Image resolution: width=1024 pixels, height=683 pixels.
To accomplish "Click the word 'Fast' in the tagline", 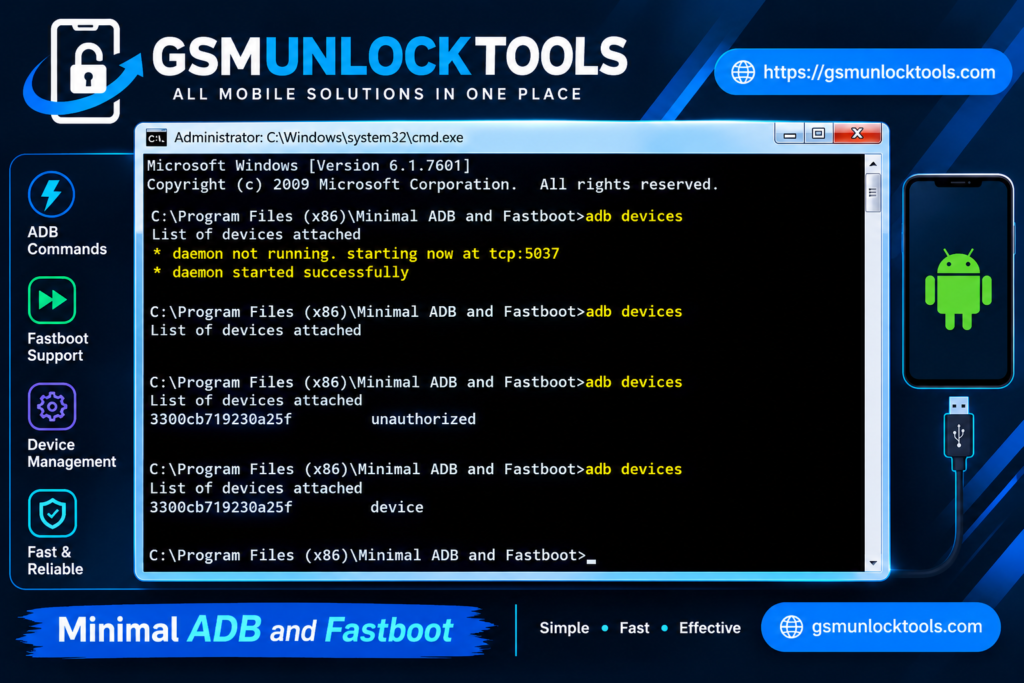I will point(634,628).
